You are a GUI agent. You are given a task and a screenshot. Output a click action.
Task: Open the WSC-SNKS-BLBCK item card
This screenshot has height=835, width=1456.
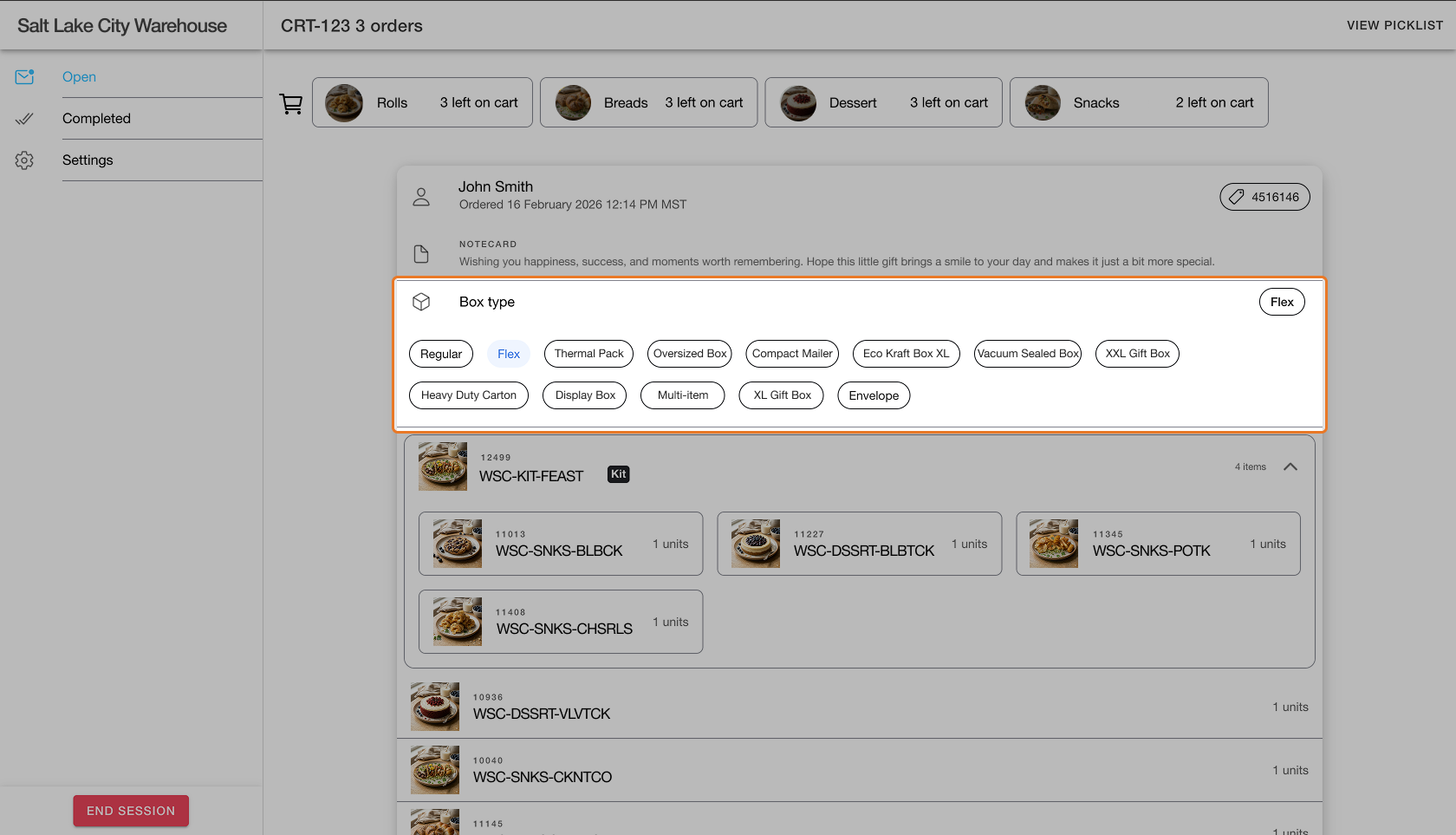click(561, 544)
